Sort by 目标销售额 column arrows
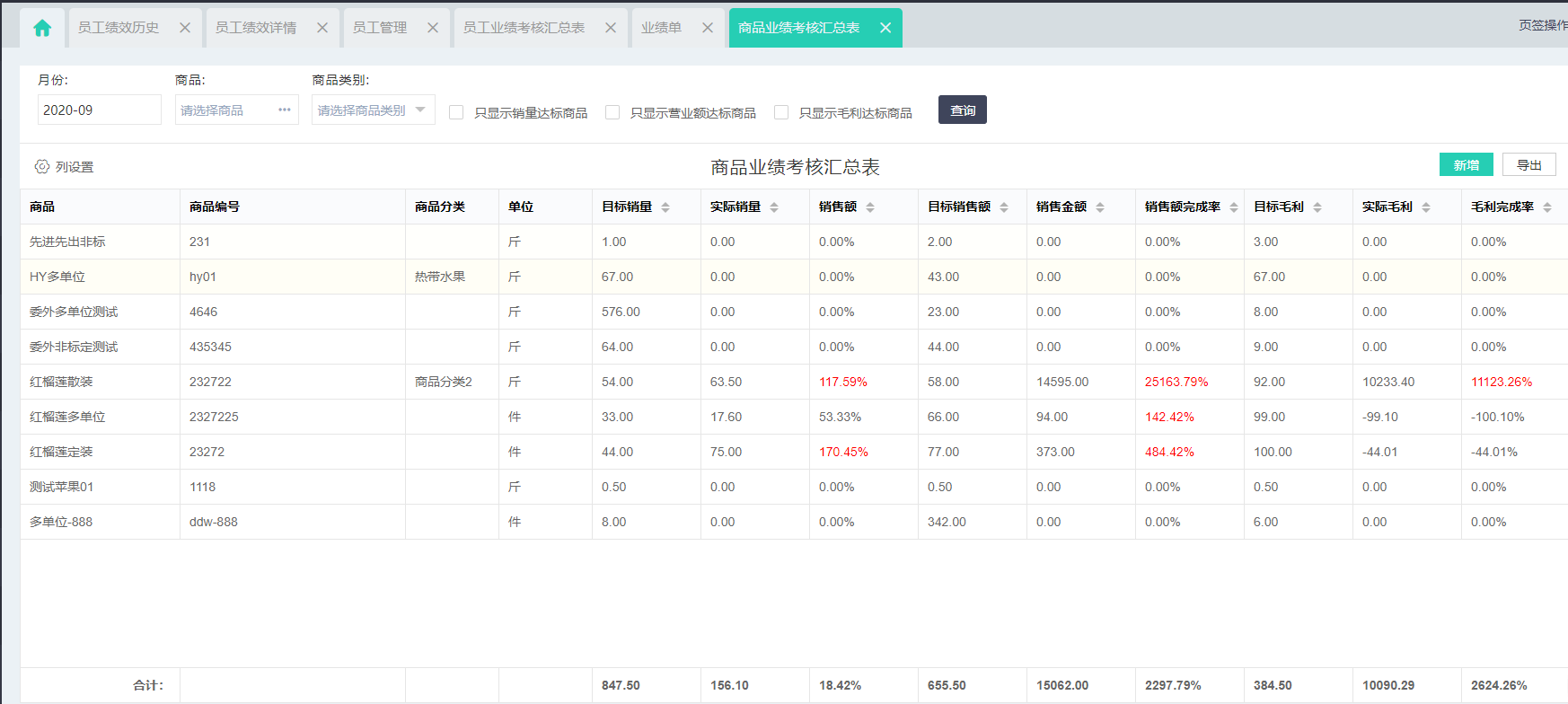The height and width of the screenshot is (704, 1568). (1004, 207)
